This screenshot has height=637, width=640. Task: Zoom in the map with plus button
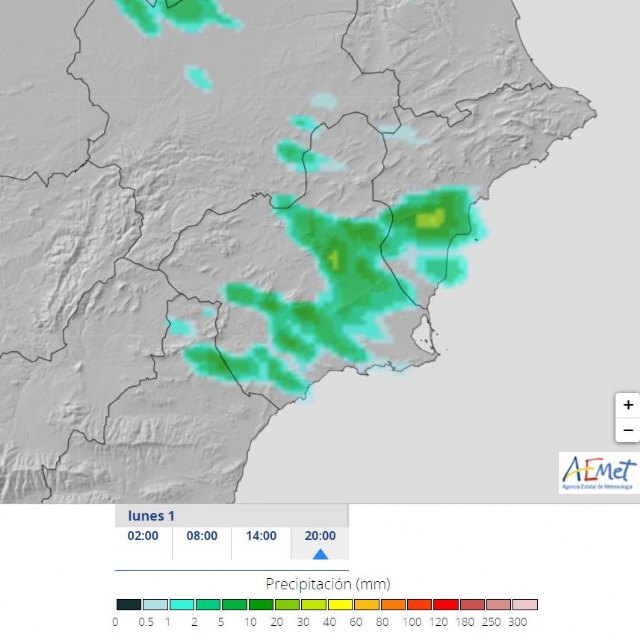(627, 405)
